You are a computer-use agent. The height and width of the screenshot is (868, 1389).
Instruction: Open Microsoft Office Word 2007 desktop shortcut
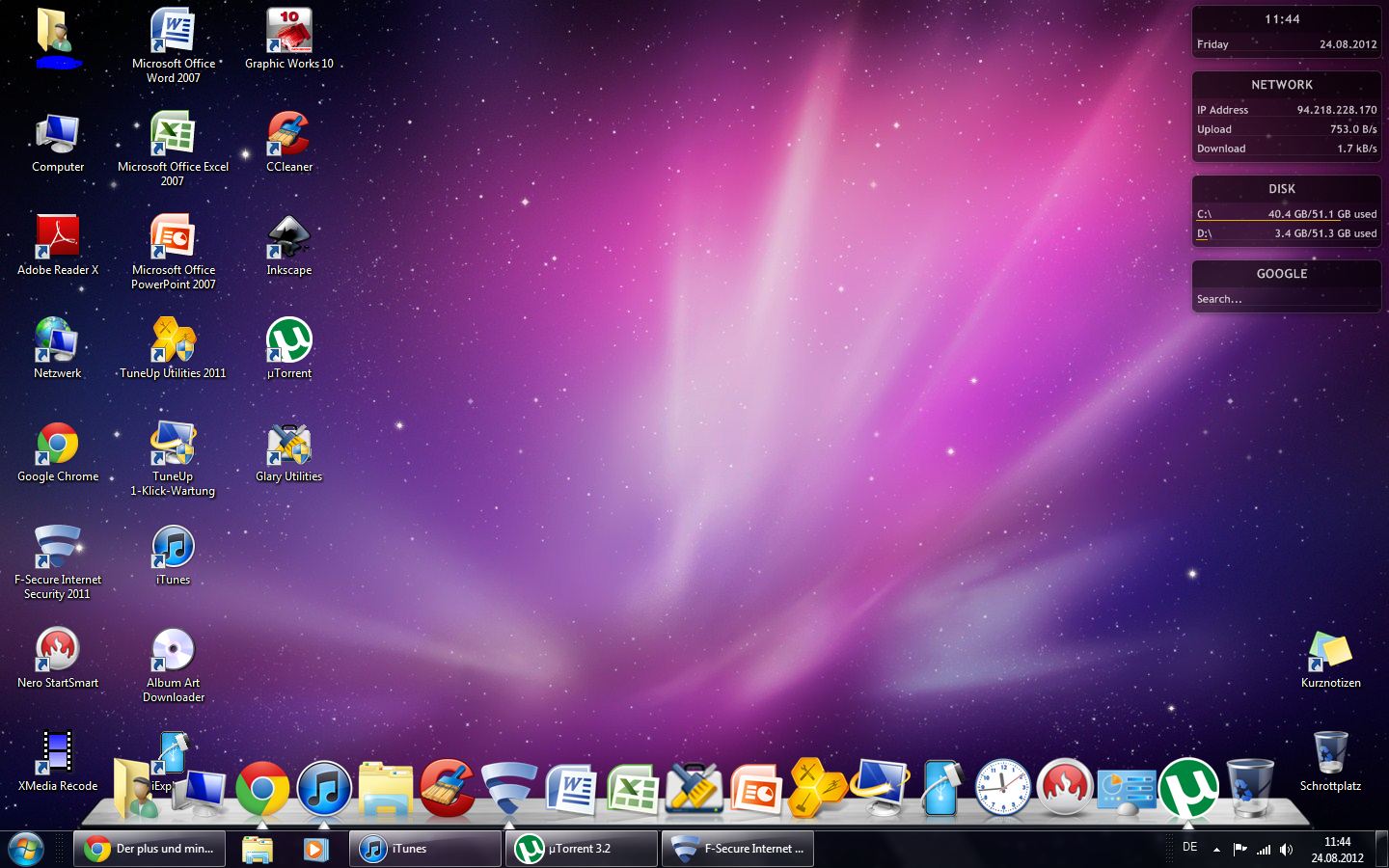tap(174, 44)
